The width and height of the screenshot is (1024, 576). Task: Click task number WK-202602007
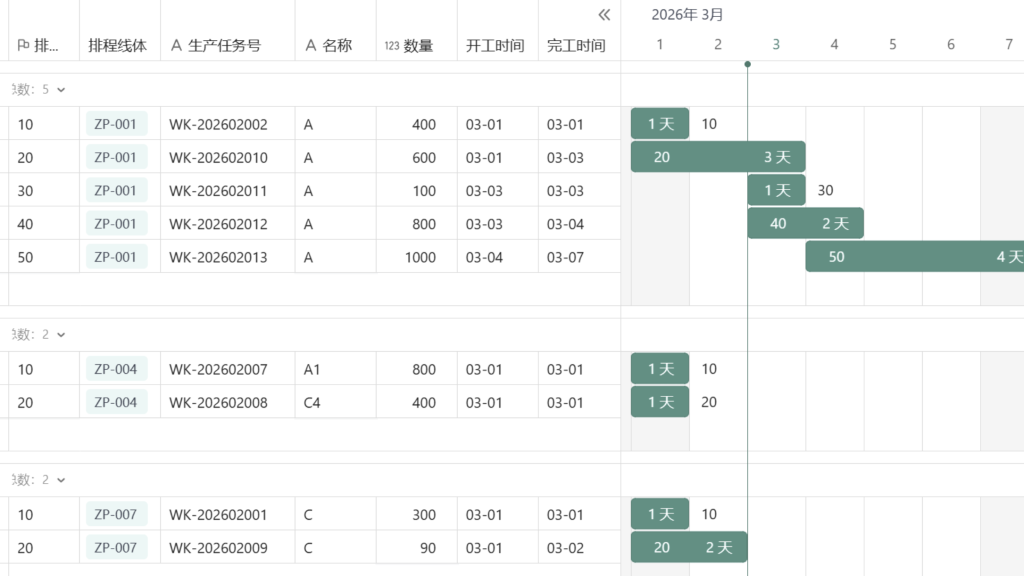[x=218, y=370]
